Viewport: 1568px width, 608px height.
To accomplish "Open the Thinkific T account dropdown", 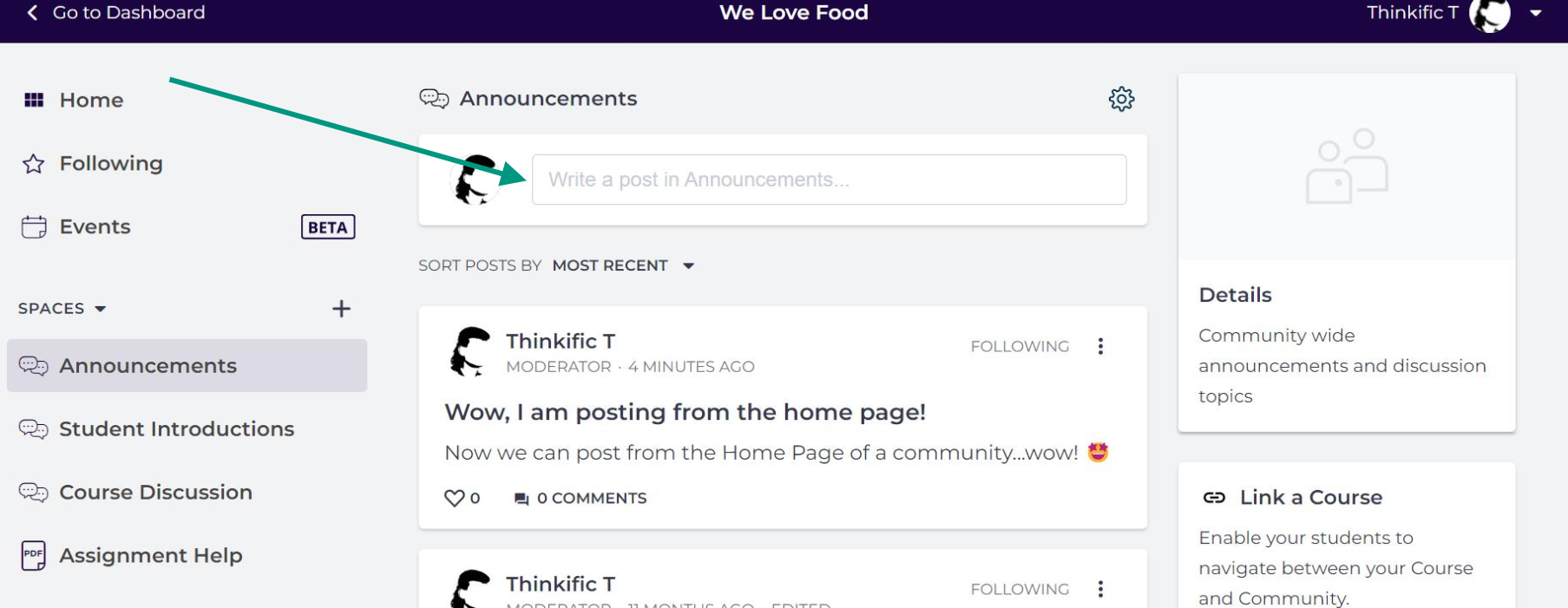I will tap(1535, 13).
